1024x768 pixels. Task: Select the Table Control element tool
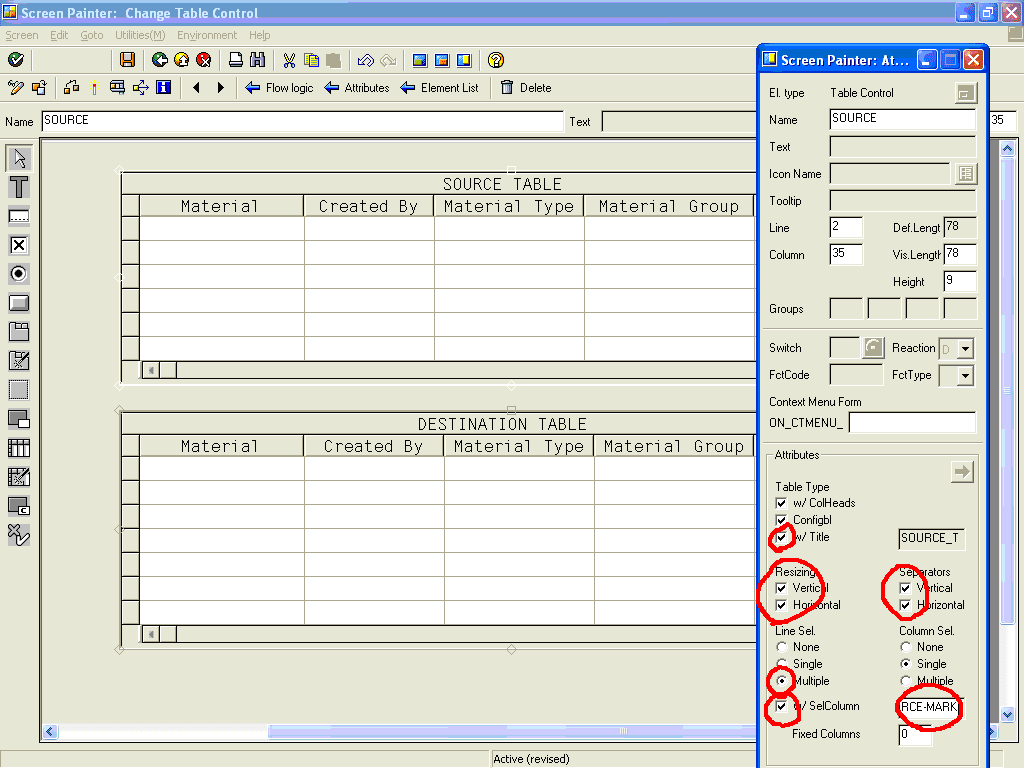click(x=18, y=447)
